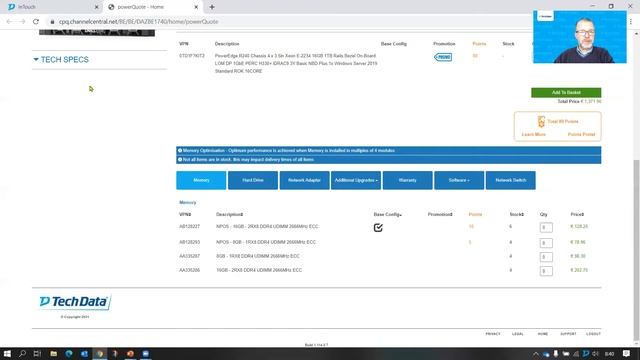
Task: Launch Microsoft Edge from the taskbar
Action: (x=69, y=353)
